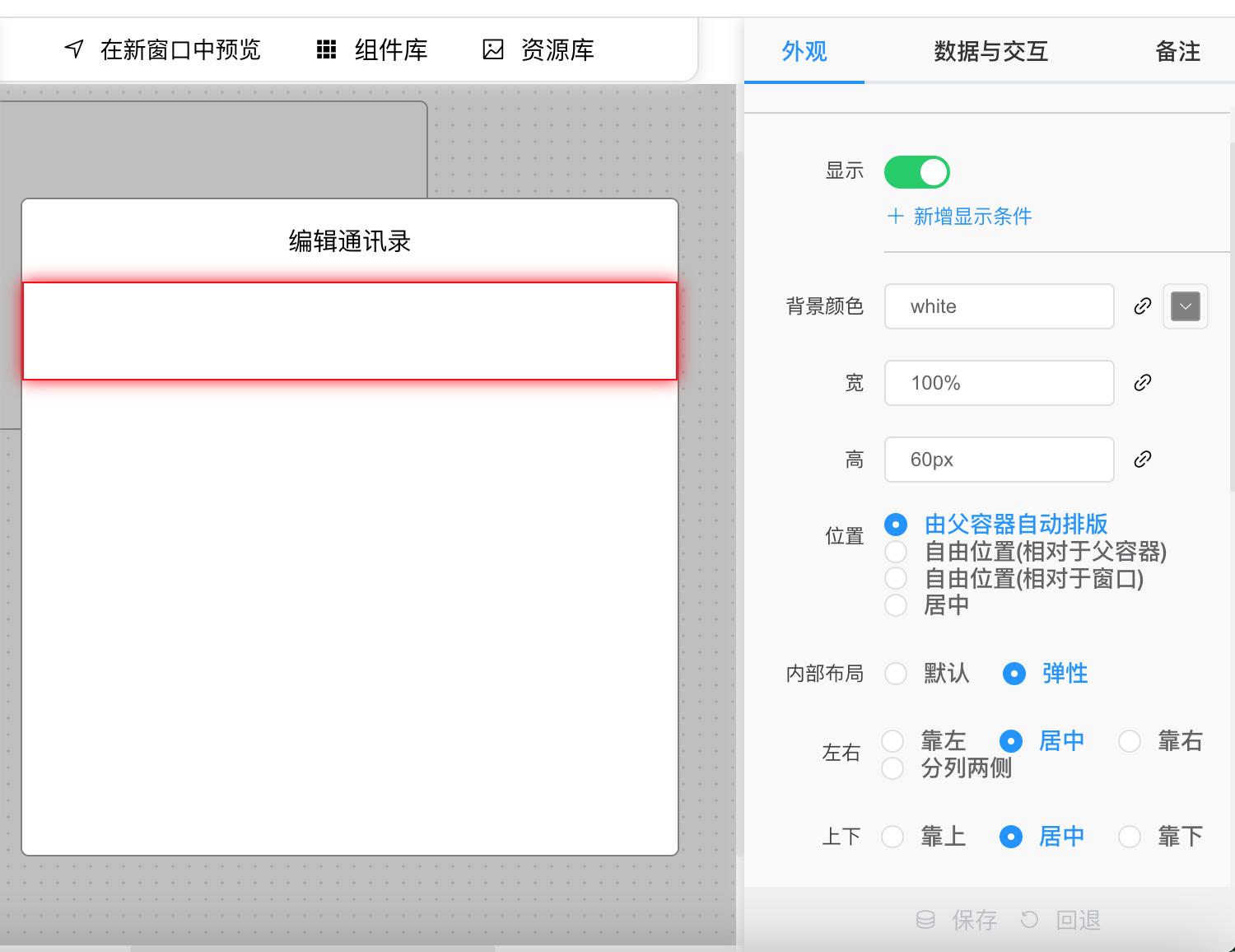Select 分列两侧 horizontal alignment
1235x952 pixels.
point(892,768)
